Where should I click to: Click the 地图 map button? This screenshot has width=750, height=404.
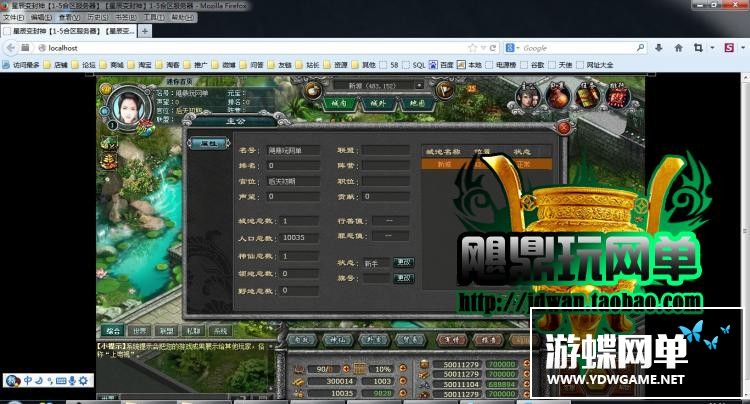(417, 103)
